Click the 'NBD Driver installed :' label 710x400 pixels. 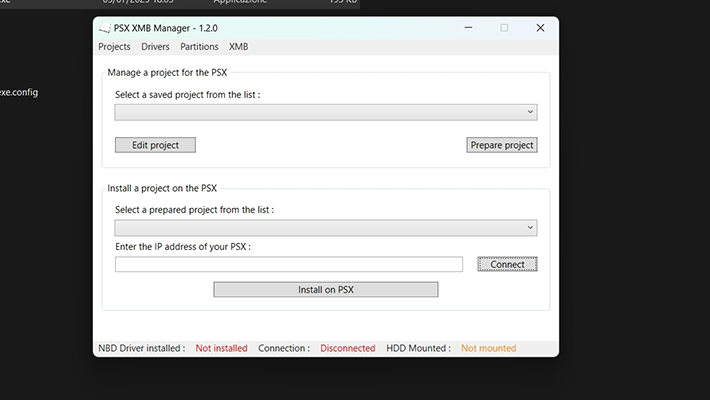click(142, 348)
